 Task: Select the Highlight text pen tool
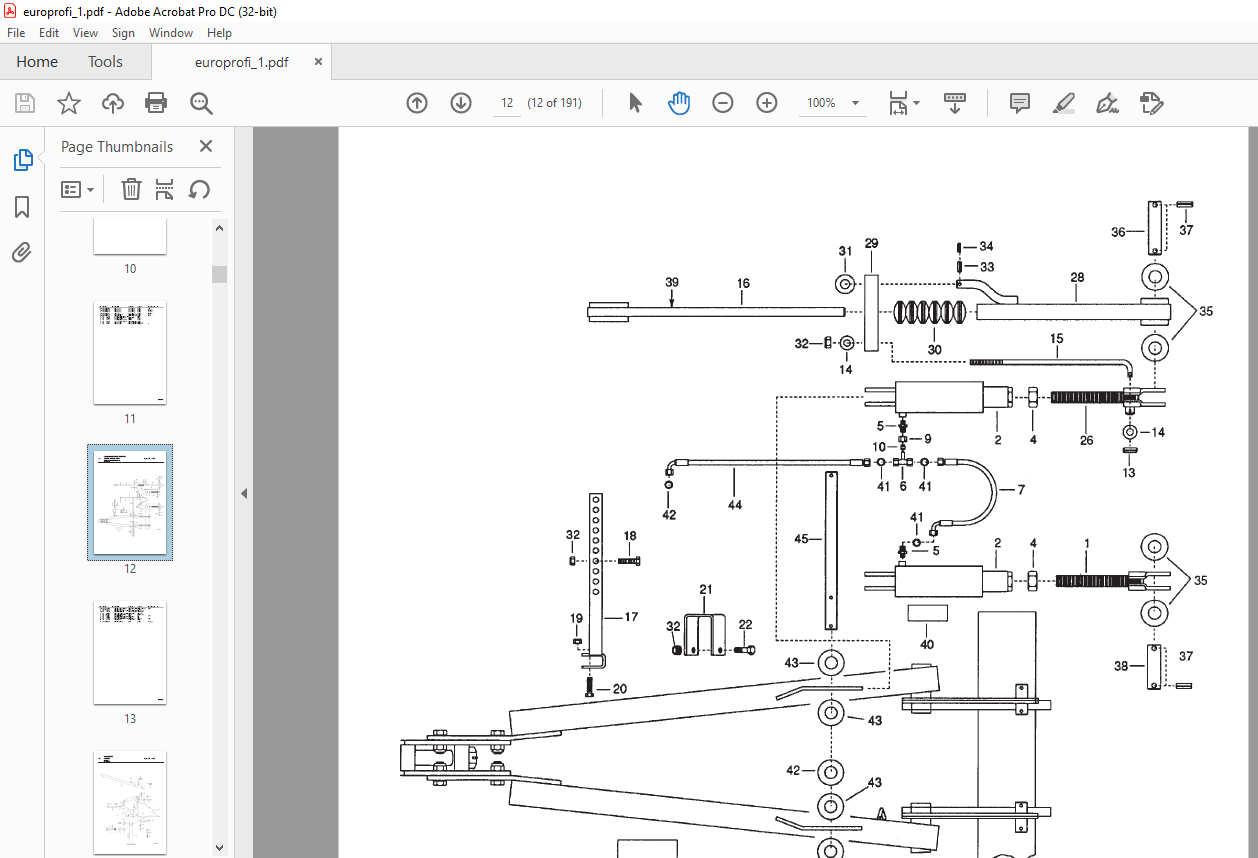[1064, 103]
